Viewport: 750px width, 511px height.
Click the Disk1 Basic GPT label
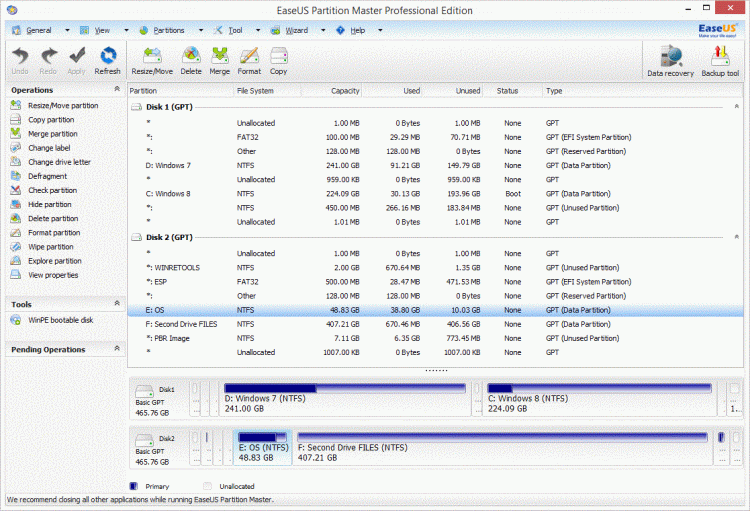click(155, 399)
